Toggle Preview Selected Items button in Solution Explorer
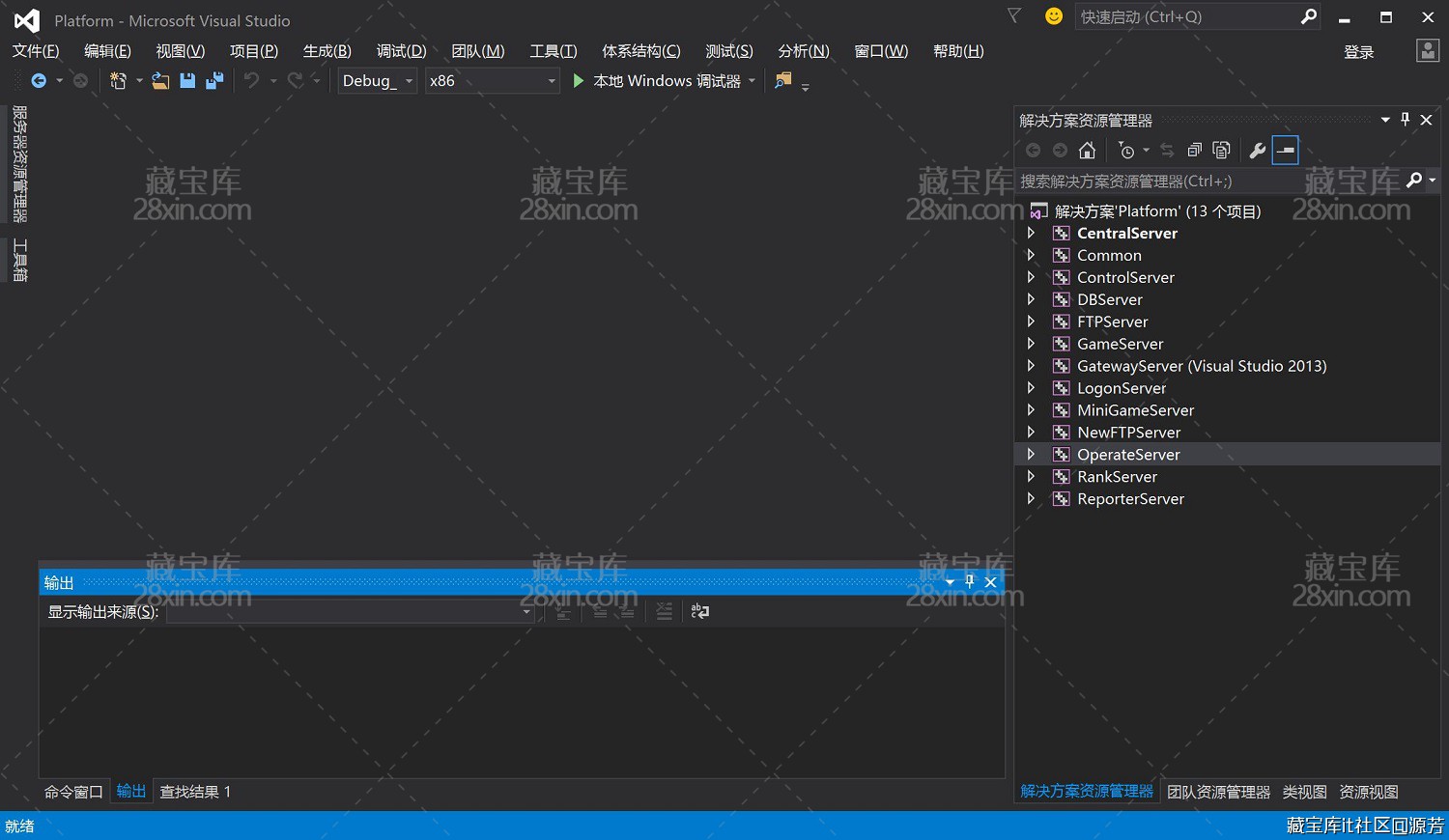 click(1285, 151)
